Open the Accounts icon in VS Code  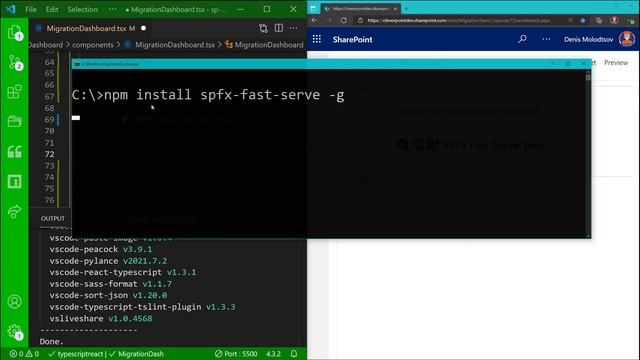coord(14,302)
